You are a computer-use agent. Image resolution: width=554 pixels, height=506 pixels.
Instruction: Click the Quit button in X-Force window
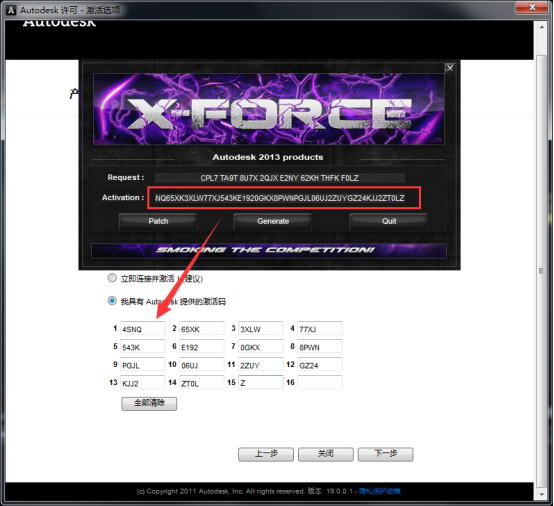pos(388,221)
